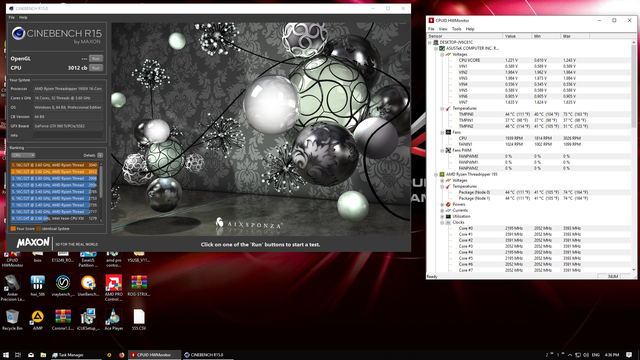Click the Fans chip icon
Image resolution: width=640 pixels, height=360 pixels.
(448, 132)
